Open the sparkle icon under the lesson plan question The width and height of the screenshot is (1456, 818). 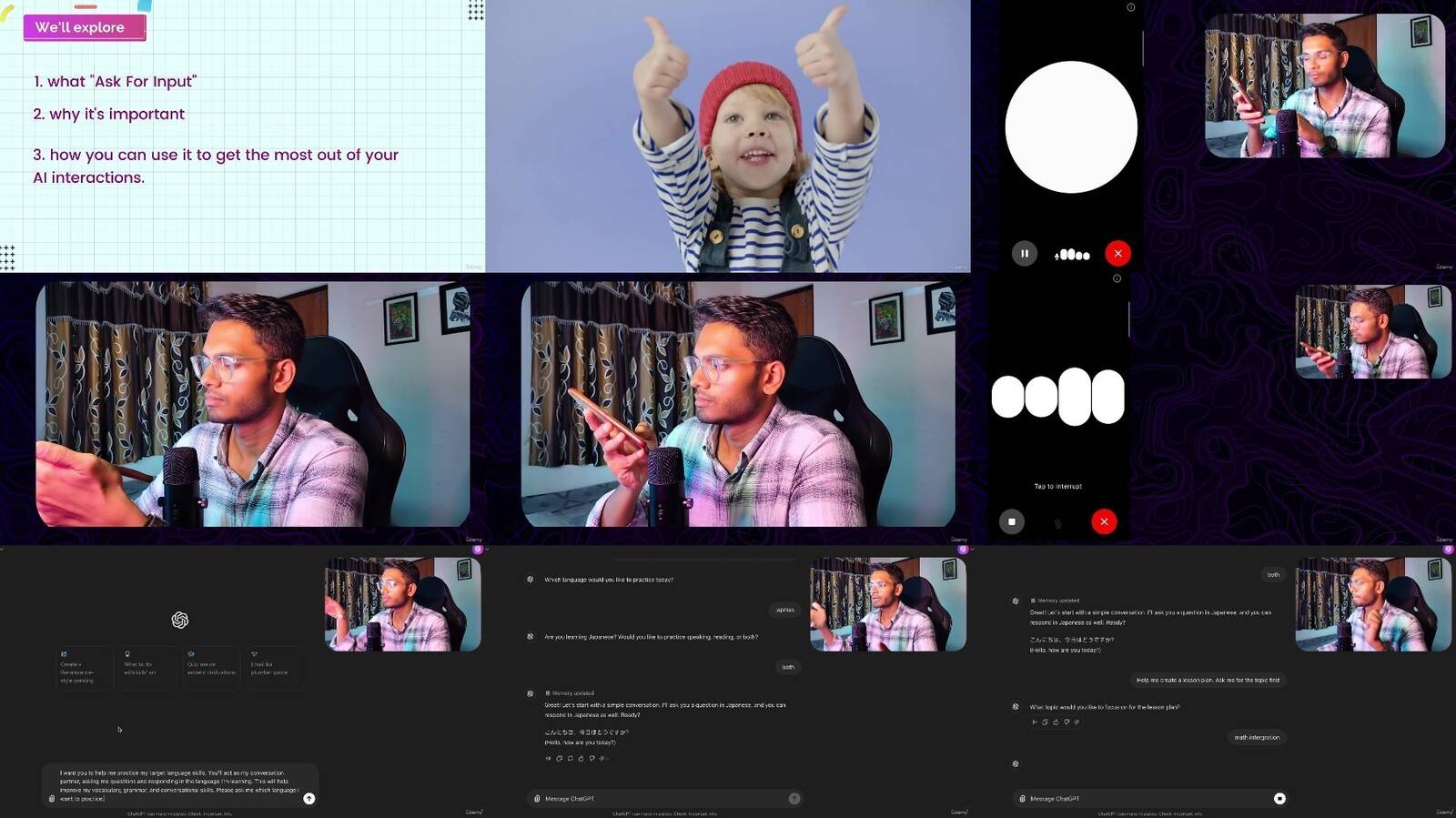click(1077, 722)
